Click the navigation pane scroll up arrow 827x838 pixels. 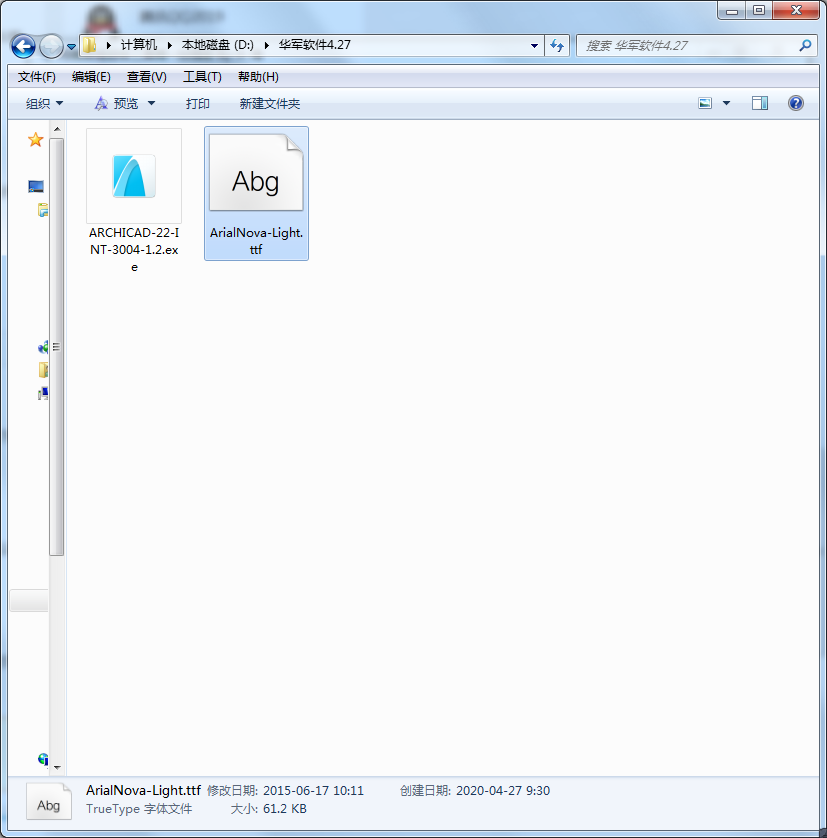(x=57, y=129)
